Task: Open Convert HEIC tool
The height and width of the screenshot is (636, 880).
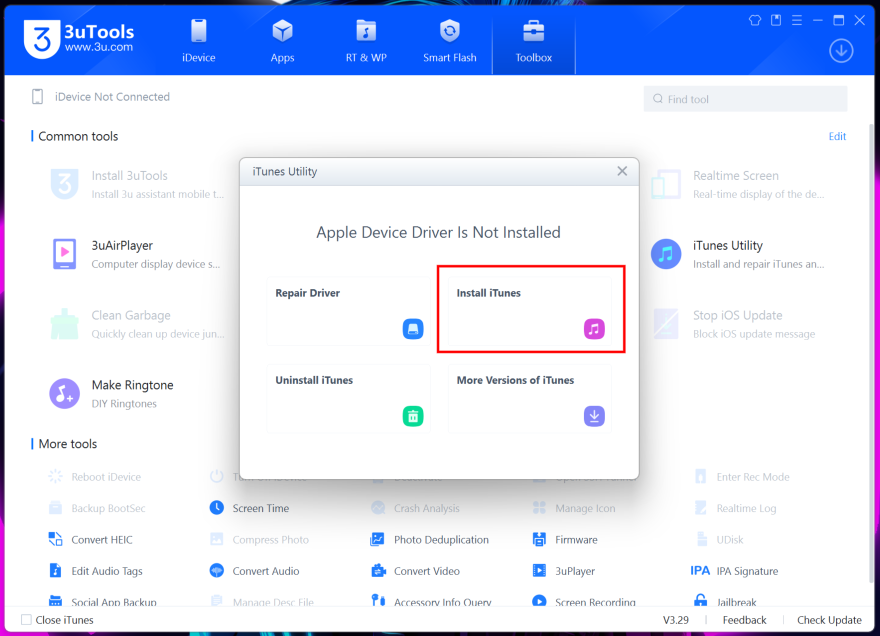Action: coord(90,540)
